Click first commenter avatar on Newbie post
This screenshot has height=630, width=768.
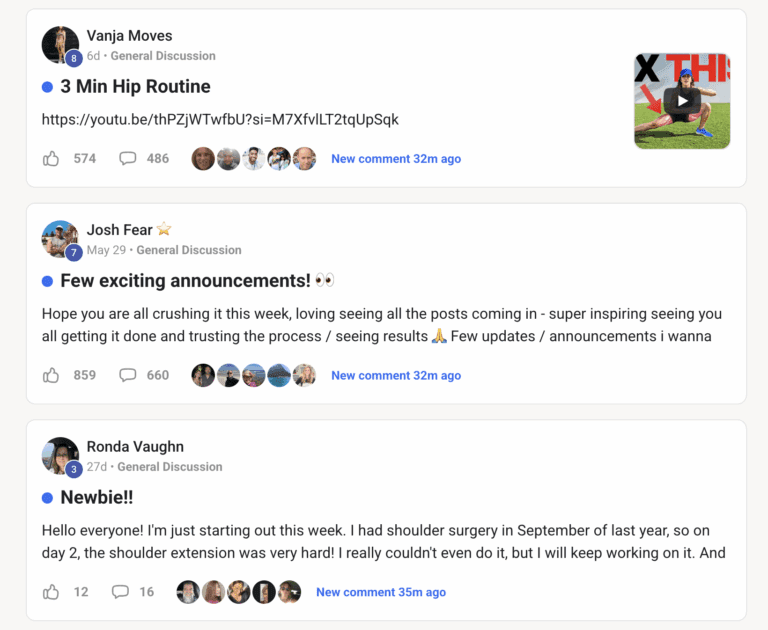click(188, 592)
